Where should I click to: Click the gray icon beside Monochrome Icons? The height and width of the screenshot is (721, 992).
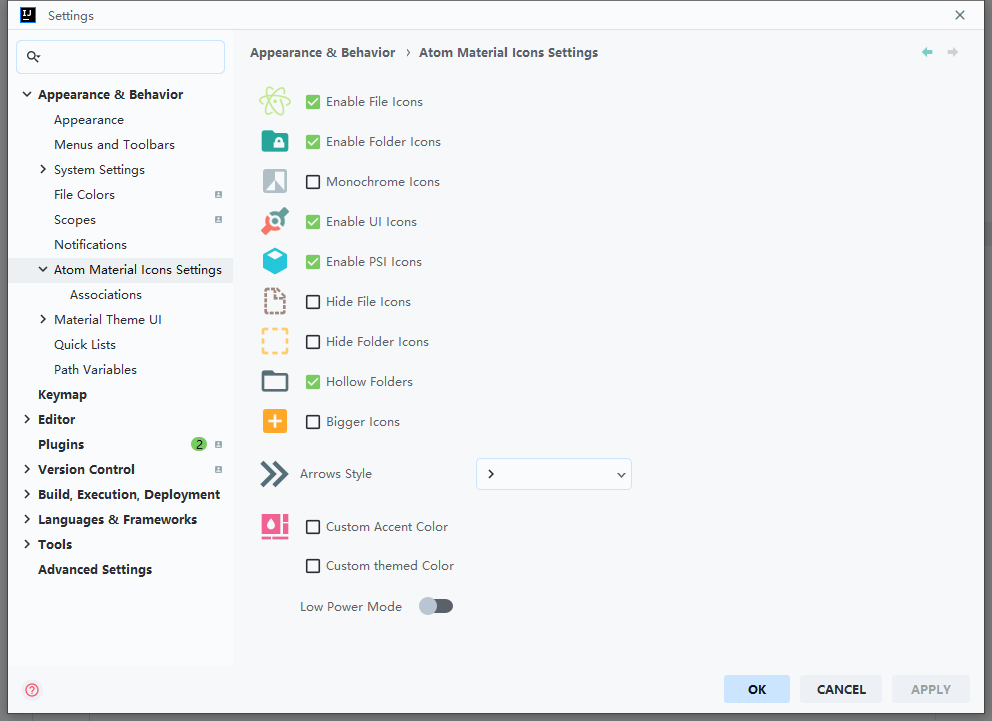275,181
